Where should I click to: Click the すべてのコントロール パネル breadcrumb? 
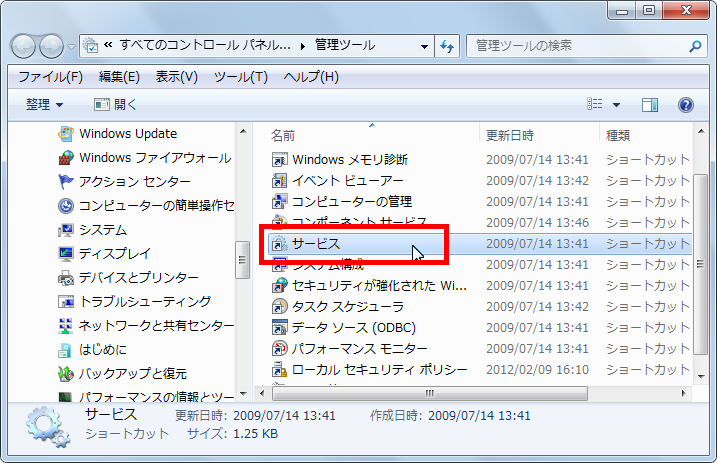coord(205,45)
